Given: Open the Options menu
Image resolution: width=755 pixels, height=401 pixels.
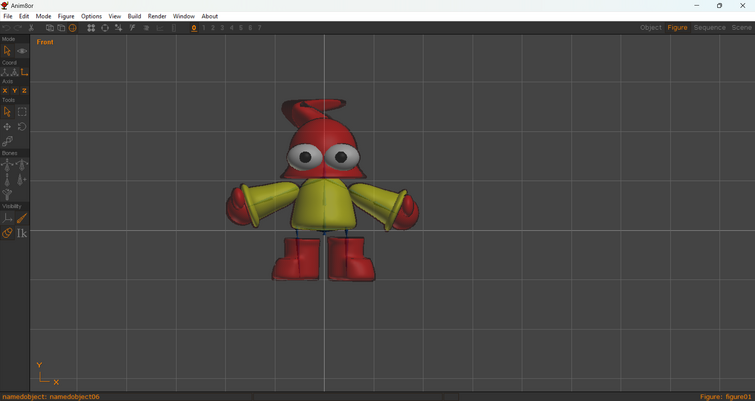Looking at the screenshot, I should point(91,16).
